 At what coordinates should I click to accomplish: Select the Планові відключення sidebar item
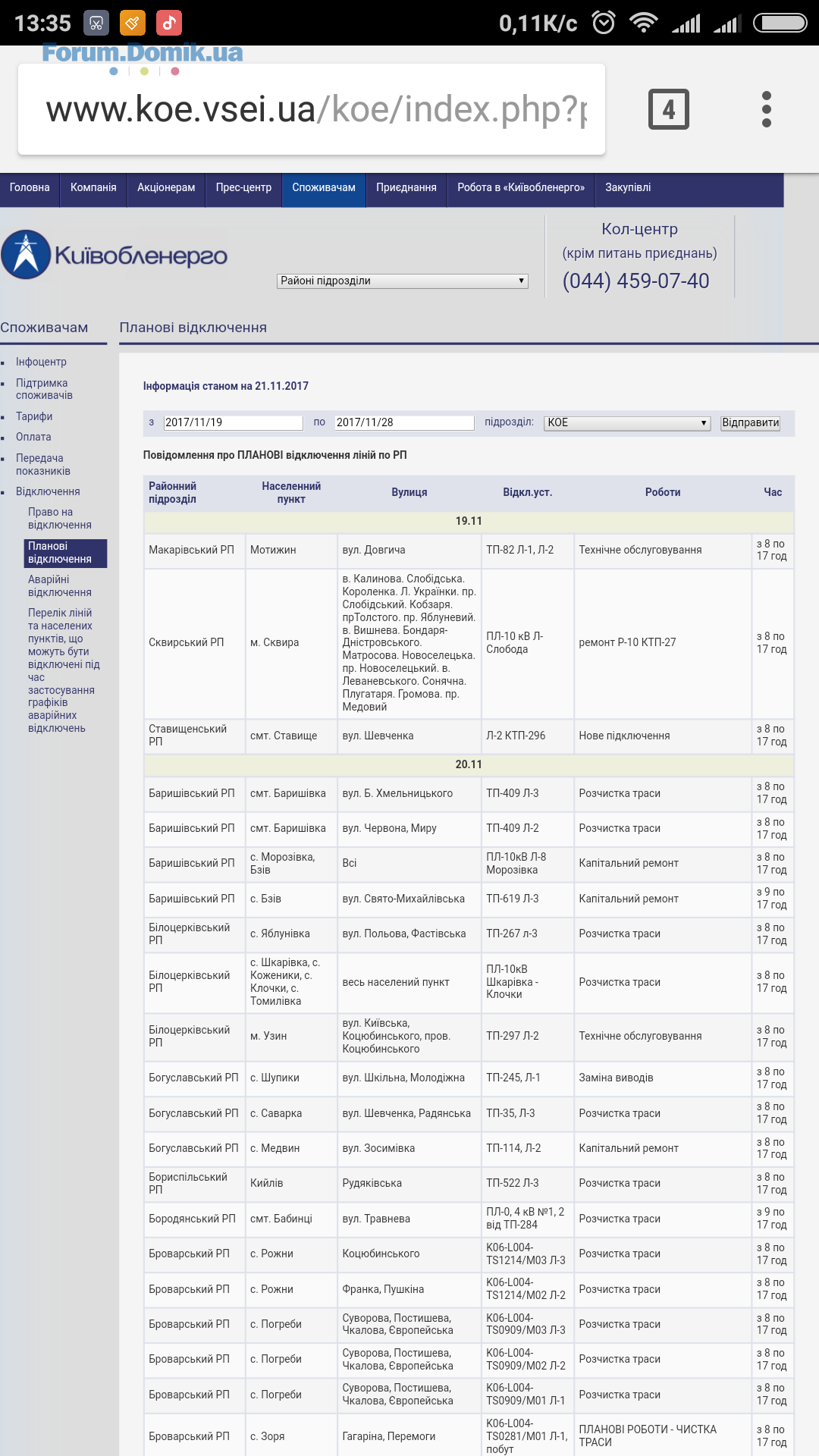click(x=65, y=553)
